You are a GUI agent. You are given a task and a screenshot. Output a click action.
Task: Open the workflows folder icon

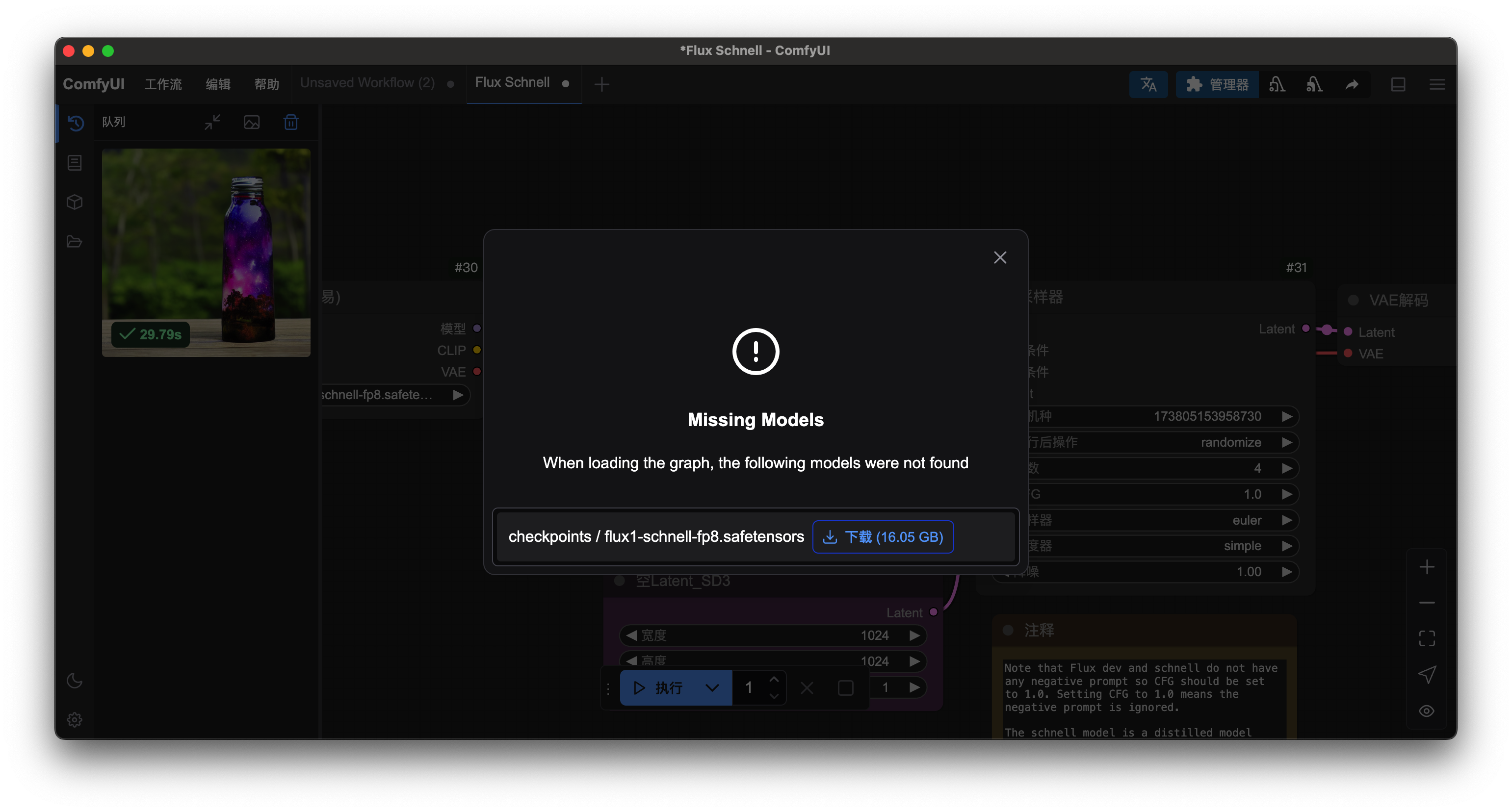[75, 241]
